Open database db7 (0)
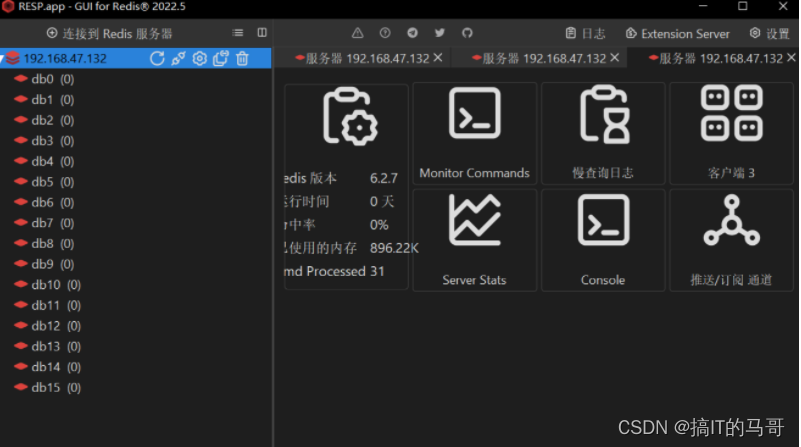The height and width of the screenshot is (447, 801). click(x=44, y=223)
